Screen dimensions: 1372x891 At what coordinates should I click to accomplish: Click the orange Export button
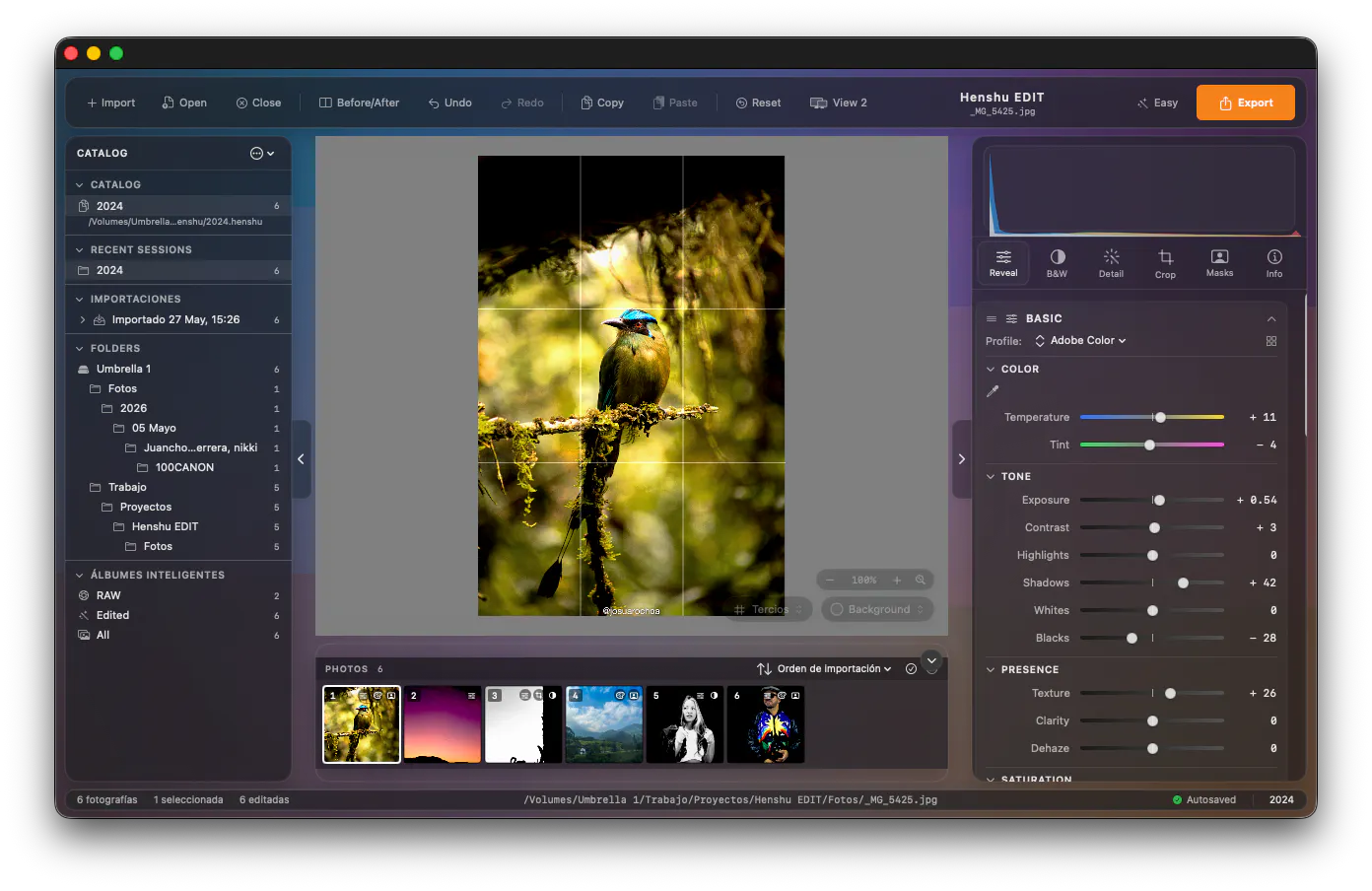(x=1246, y=103)
